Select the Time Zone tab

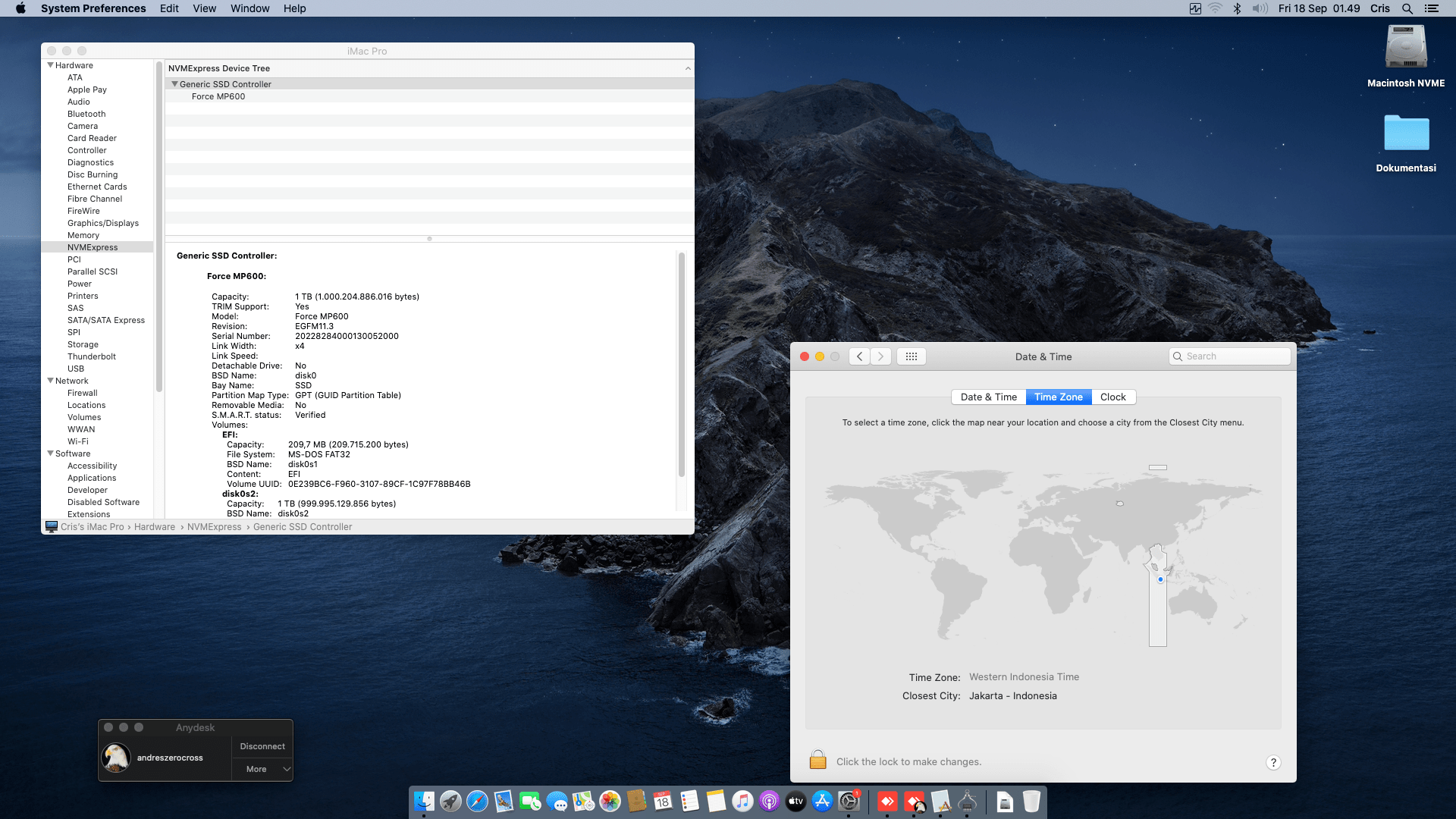1059,397
